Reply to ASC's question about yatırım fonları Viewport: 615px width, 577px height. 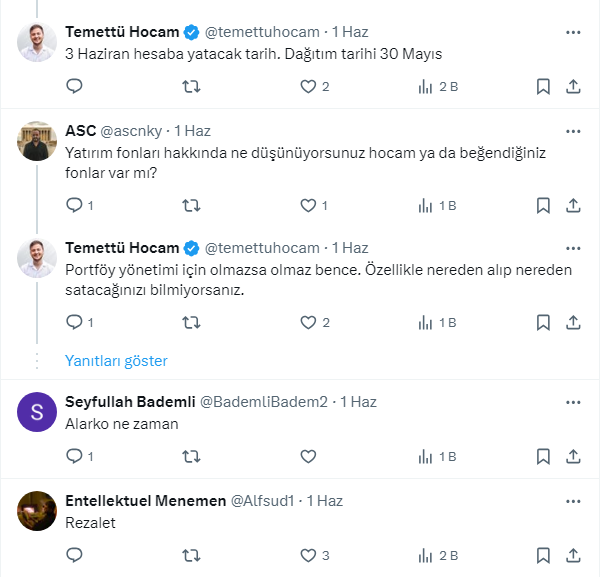(x=73, y=206)
